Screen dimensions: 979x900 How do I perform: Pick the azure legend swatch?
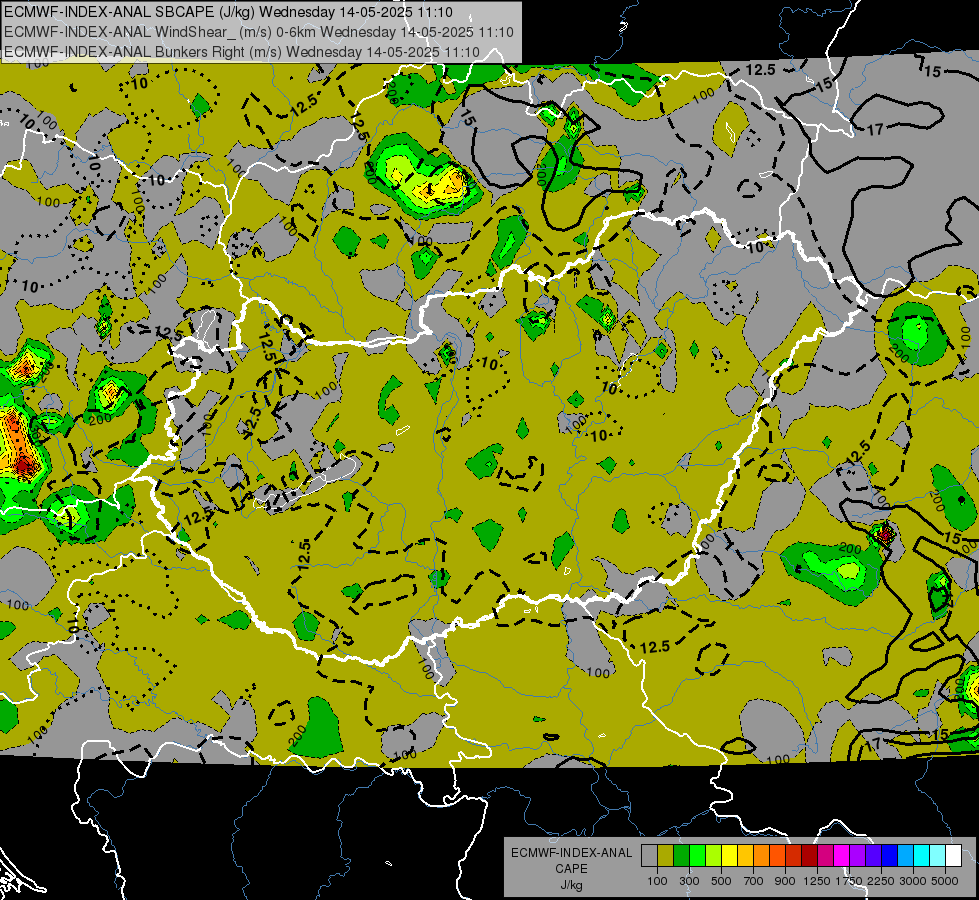906,855
